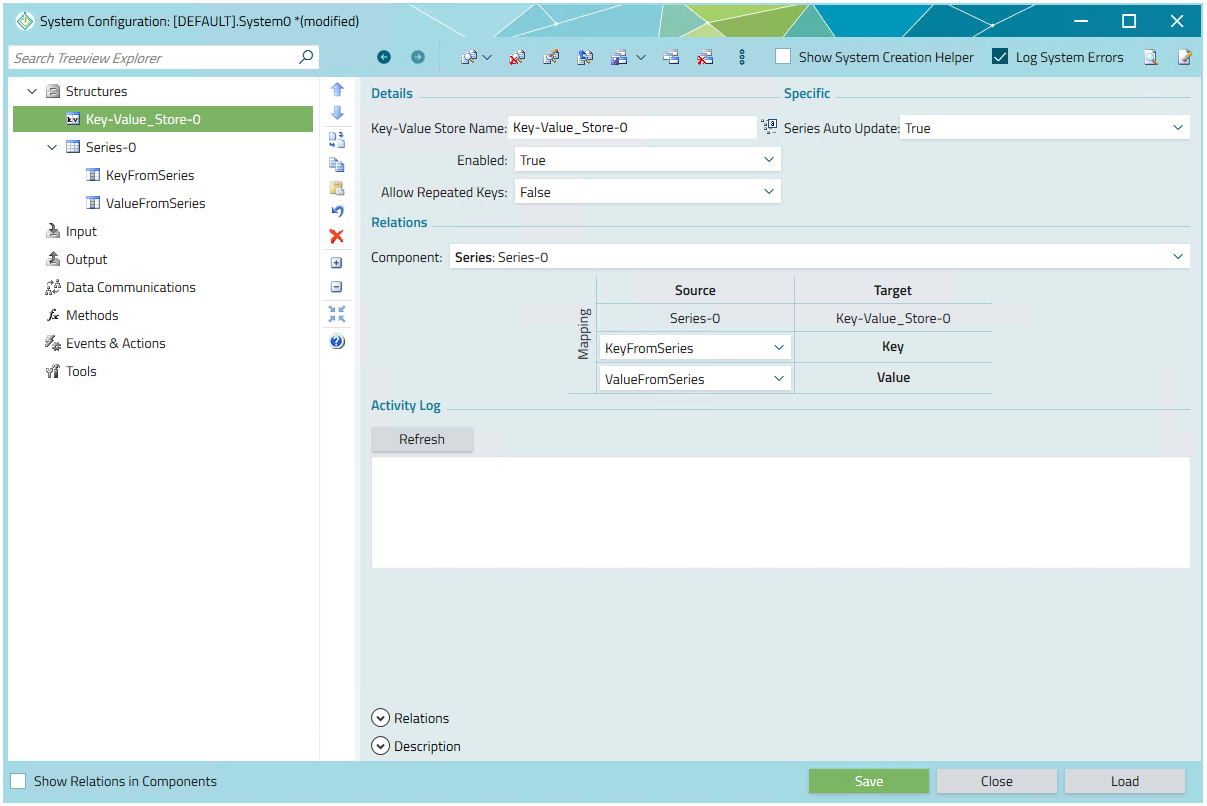Click the blue help question mark icon
1207x806 pixels.
[x=337, y=342]
